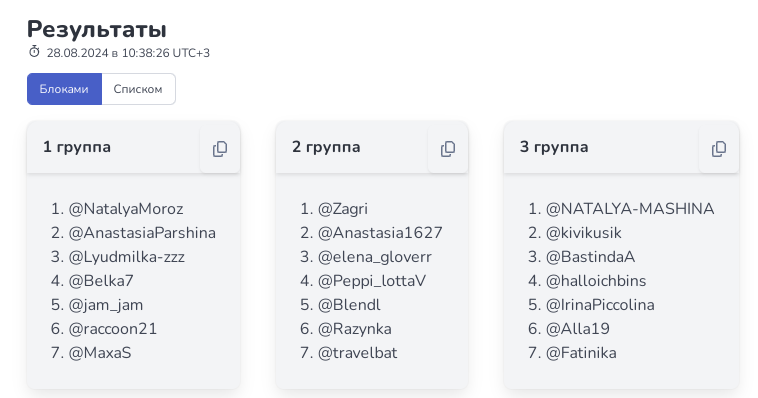Screen dimensions: 758x398
Task: Select the @travelbat entry
Action: (357, 353)
